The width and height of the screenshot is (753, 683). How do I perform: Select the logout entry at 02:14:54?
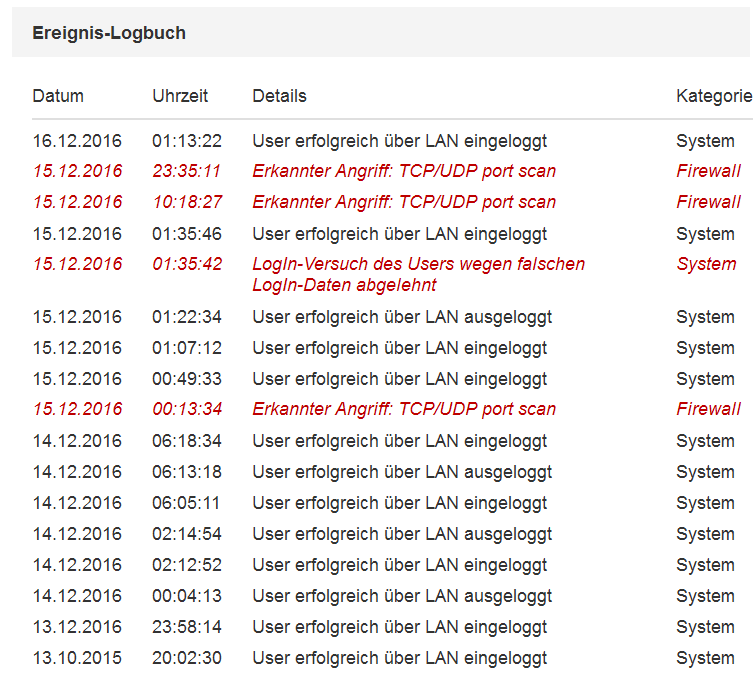click(x=402, y=534)
